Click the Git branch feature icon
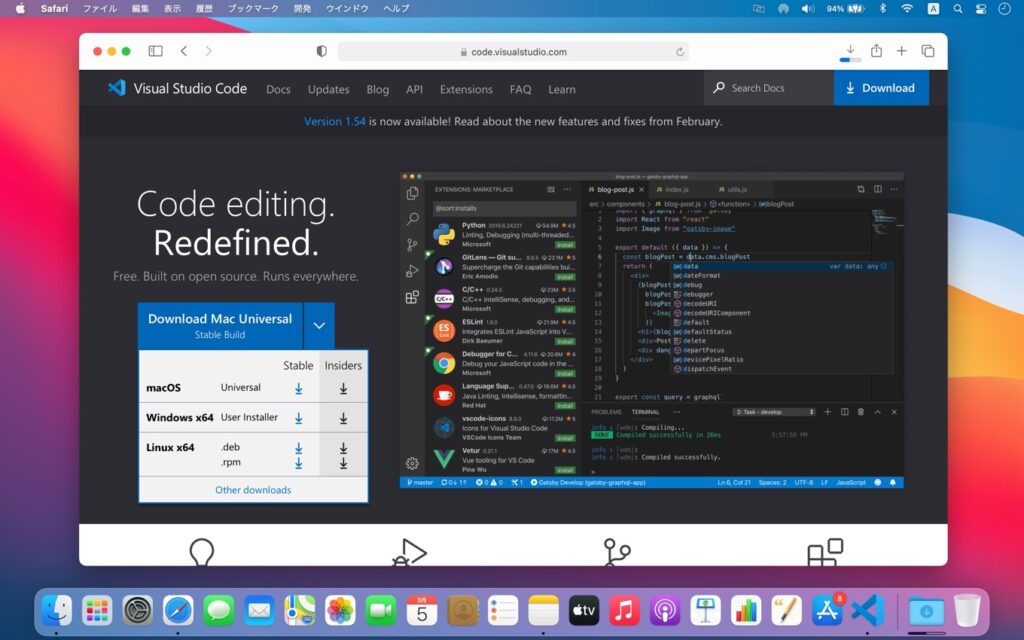 [x=616, y=552]
